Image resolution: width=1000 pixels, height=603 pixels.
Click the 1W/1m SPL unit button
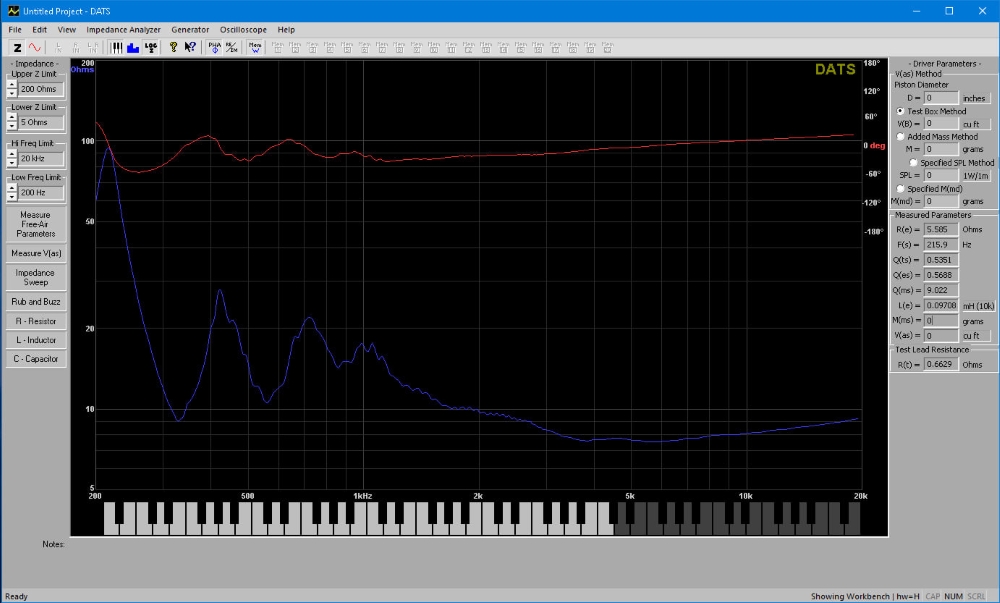pos(975,175)
